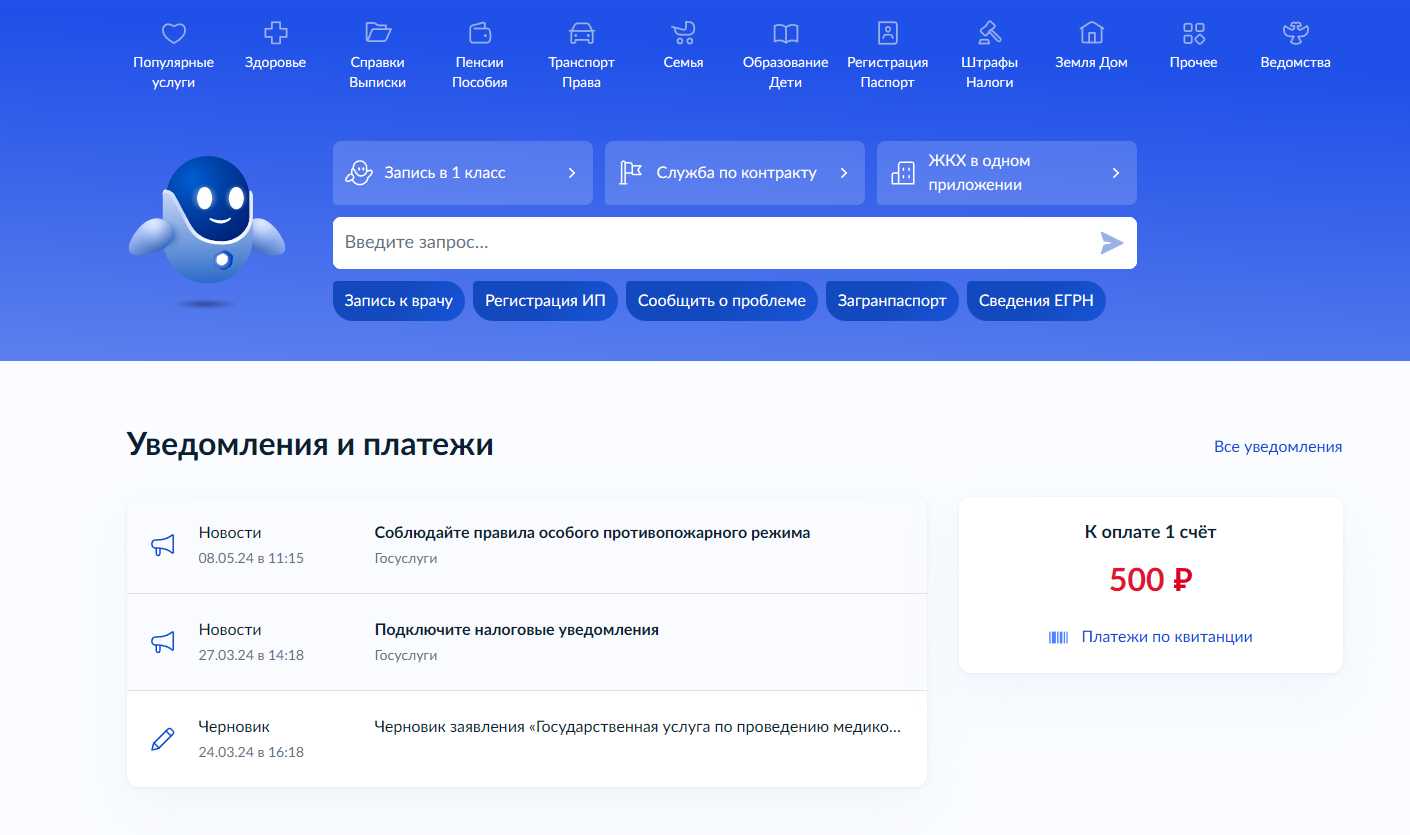Click the Уведомления и платежи heading
The height and width of the screenshot is (835, 1410).
tap(310, 445)
